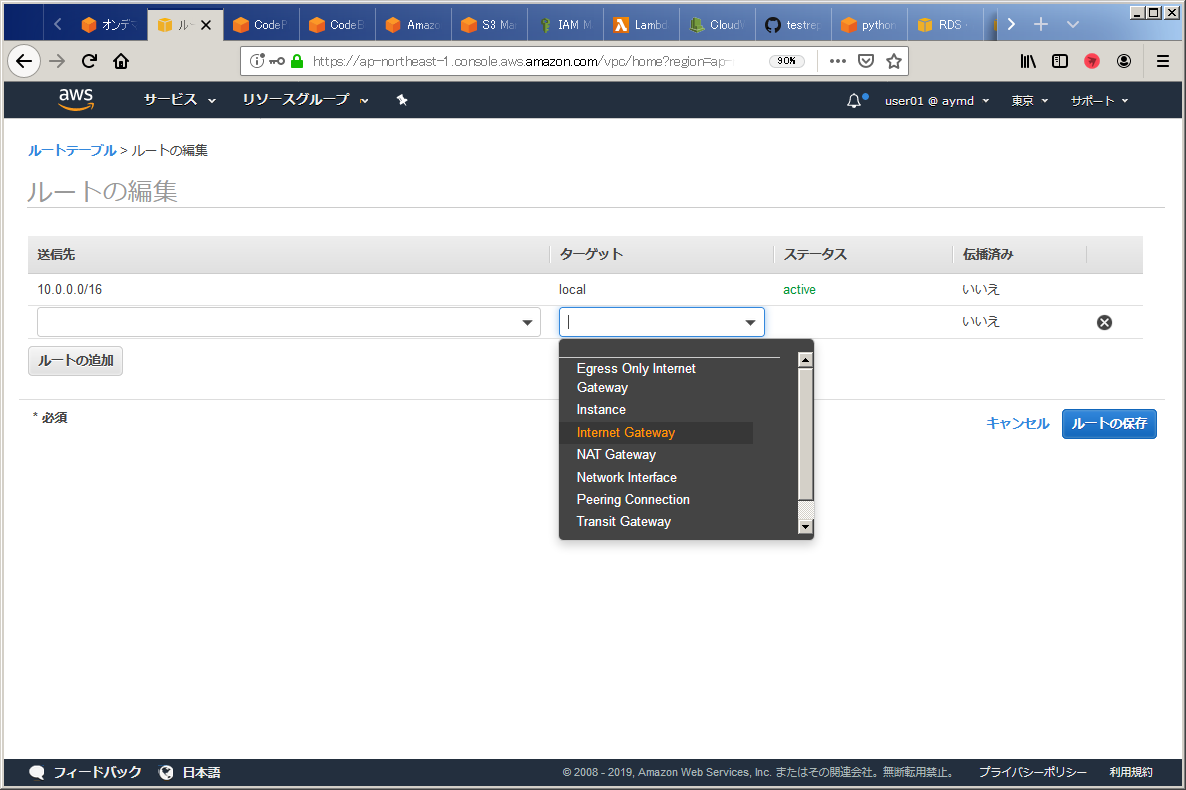
Task: Open the サポート menu
Action: (x=1099, y=101)
